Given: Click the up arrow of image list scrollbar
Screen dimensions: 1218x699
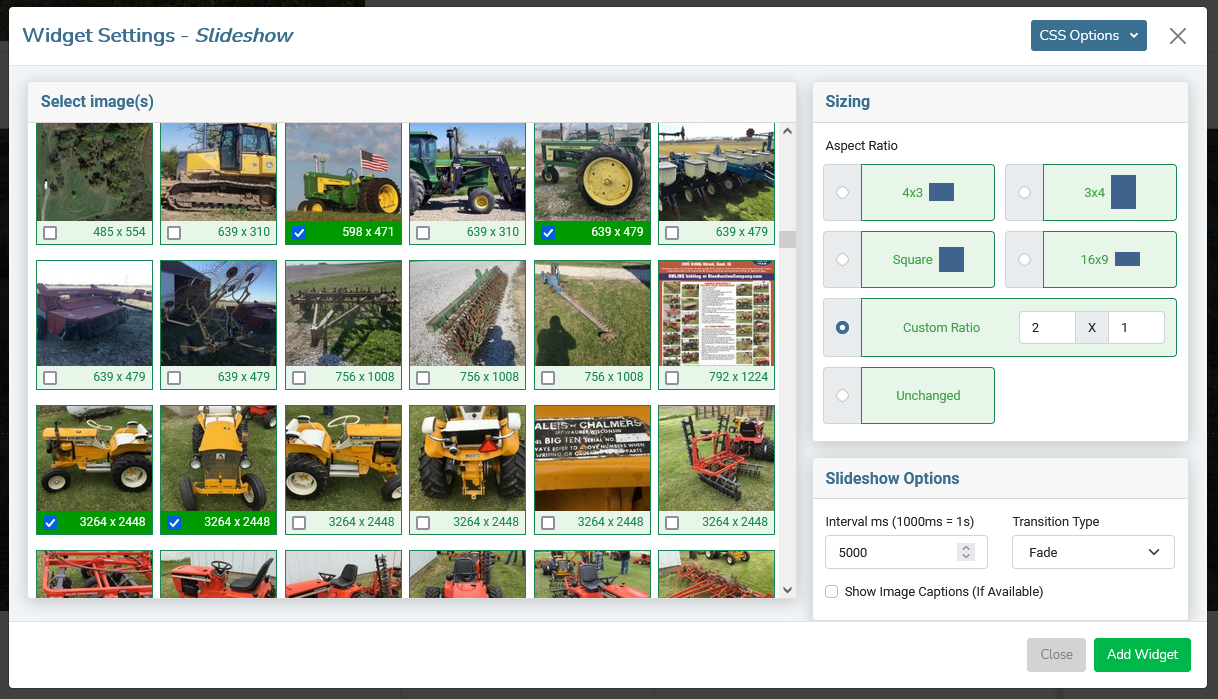Looking at the screenshot, I should 787,131.
